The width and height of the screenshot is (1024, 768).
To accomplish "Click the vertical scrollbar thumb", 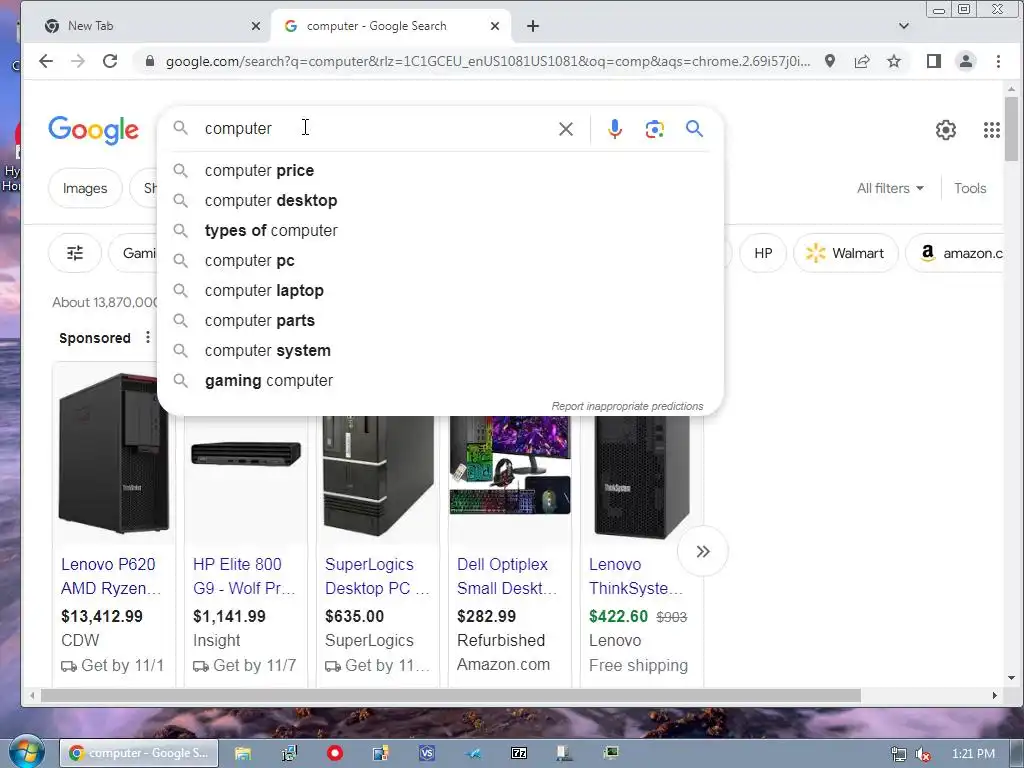I will (x=1011, y=129).
